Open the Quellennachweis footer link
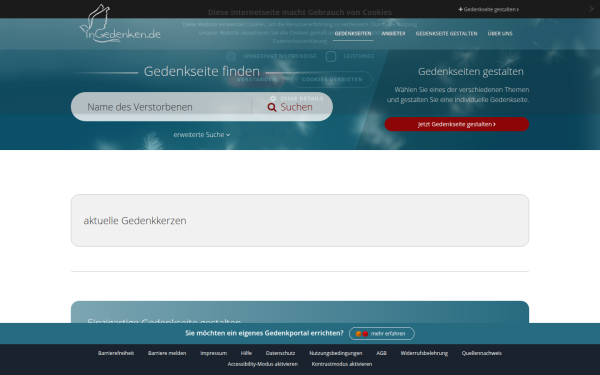Screen dimensions: 600x375 pyautogui.click(x=481, y=353)
